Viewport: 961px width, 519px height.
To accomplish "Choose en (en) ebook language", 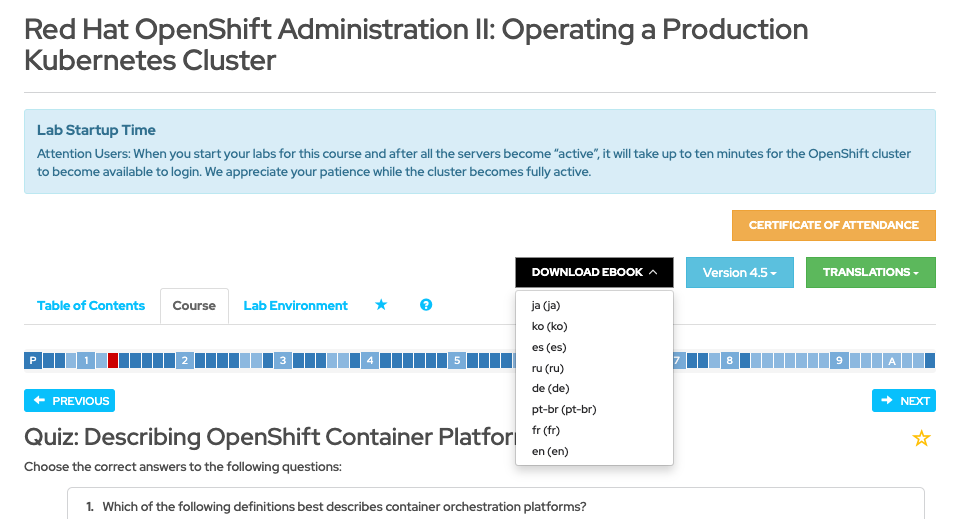I will click(x=550, y=451).
